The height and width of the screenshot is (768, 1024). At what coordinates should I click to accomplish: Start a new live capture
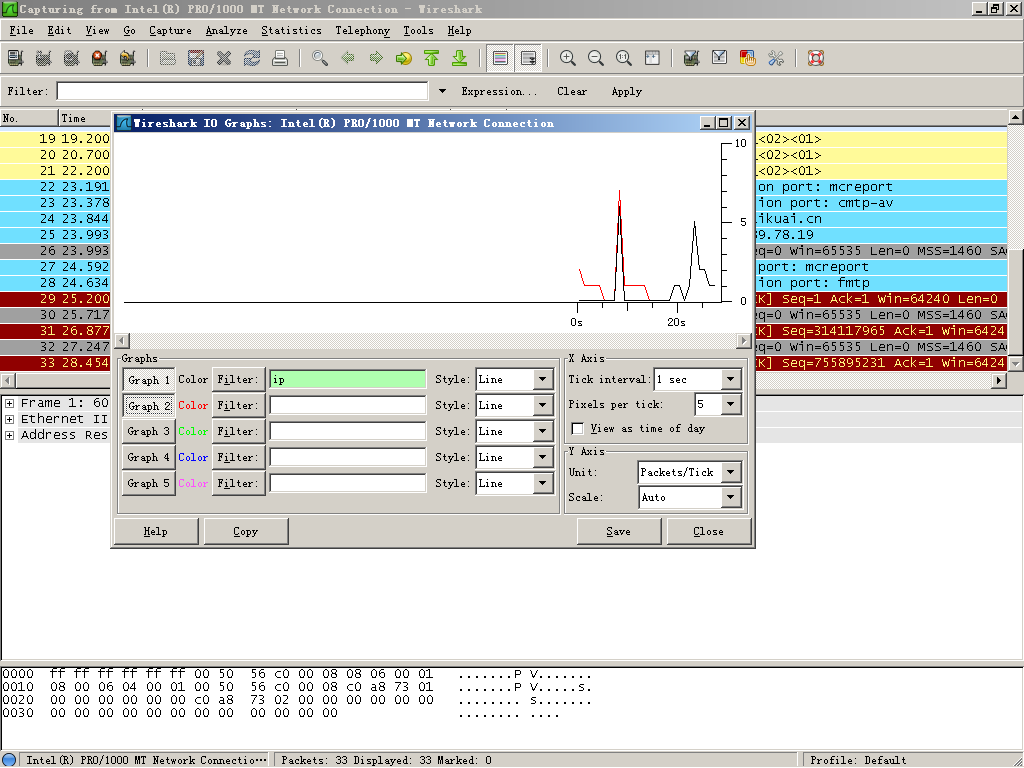click(72, 58)
